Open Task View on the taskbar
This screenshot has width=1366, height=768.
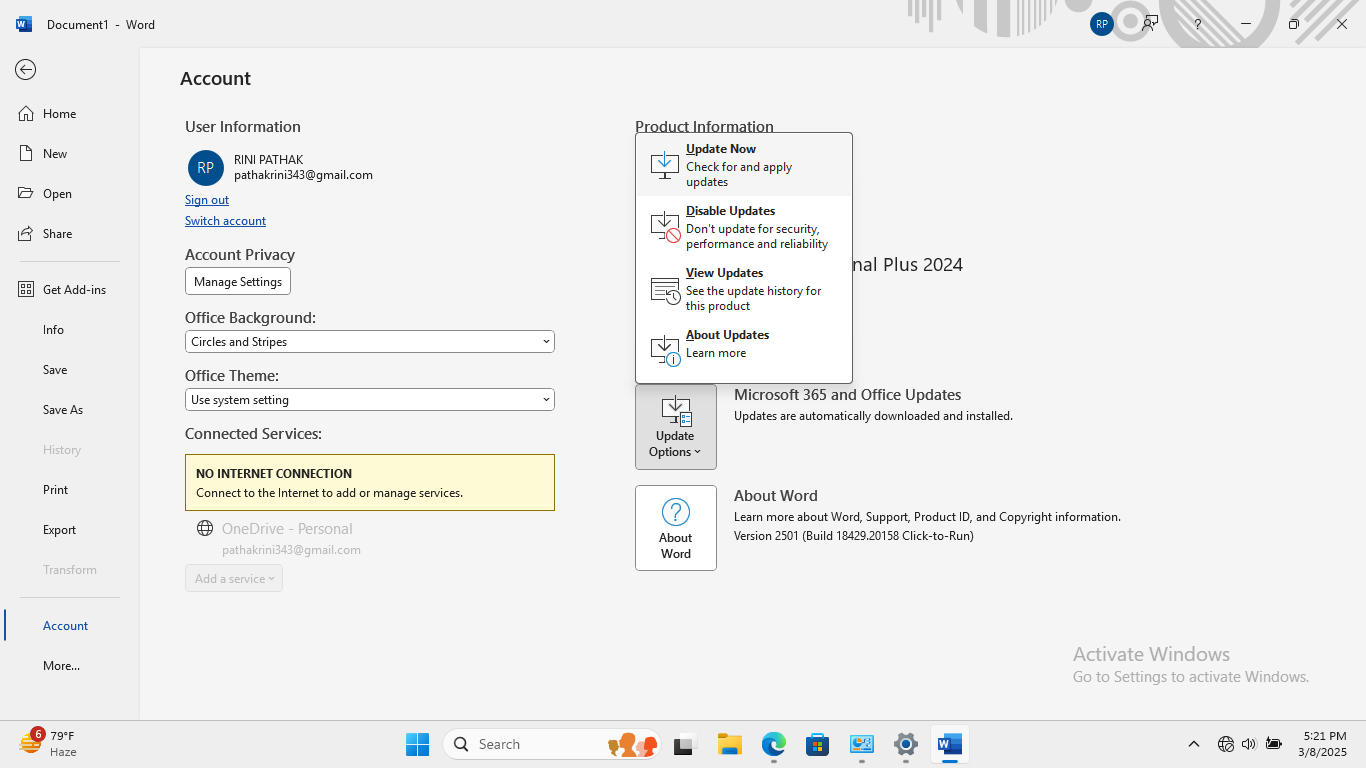[x=683, y=744]
